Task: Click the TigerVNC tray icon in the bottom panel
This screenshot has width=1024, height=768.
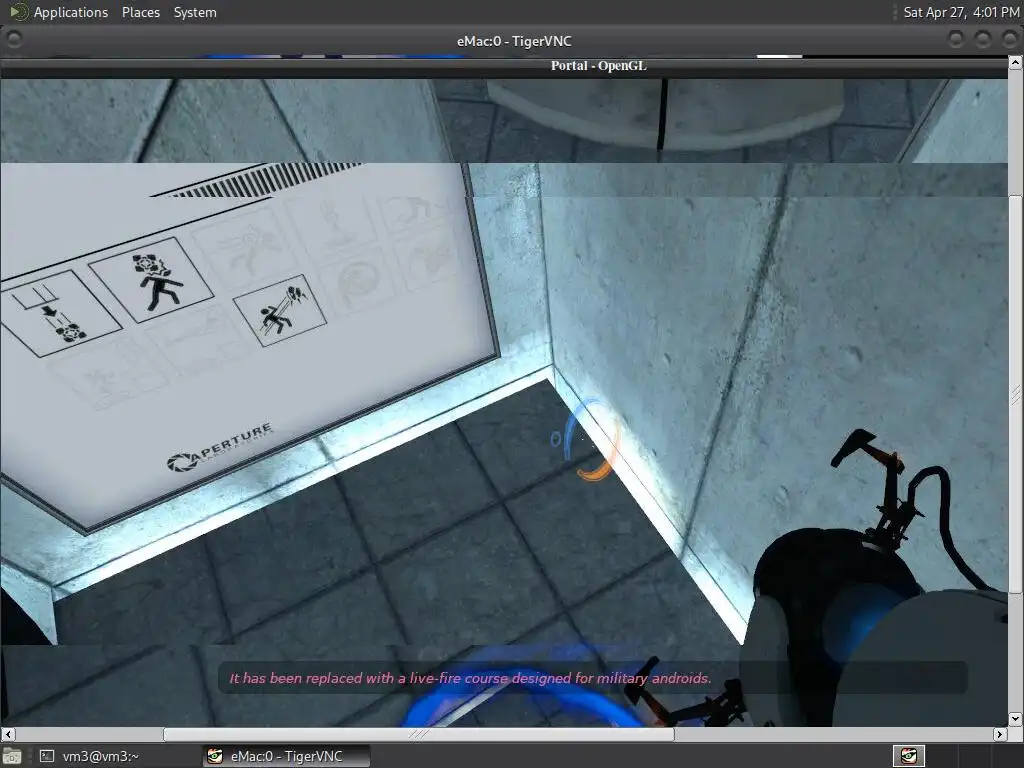Action: point(908,756)
